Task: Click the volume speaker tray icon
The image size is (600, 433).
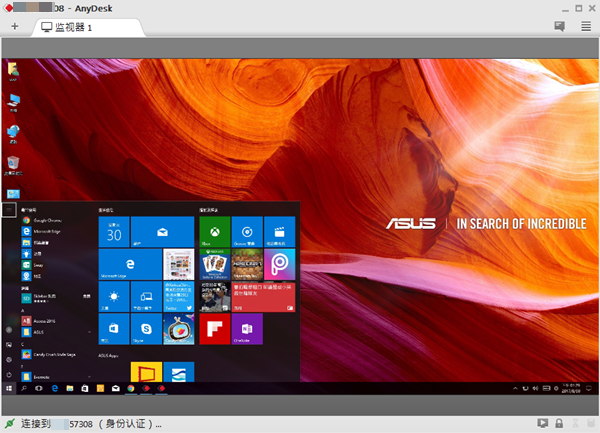Action: point(535,388)
